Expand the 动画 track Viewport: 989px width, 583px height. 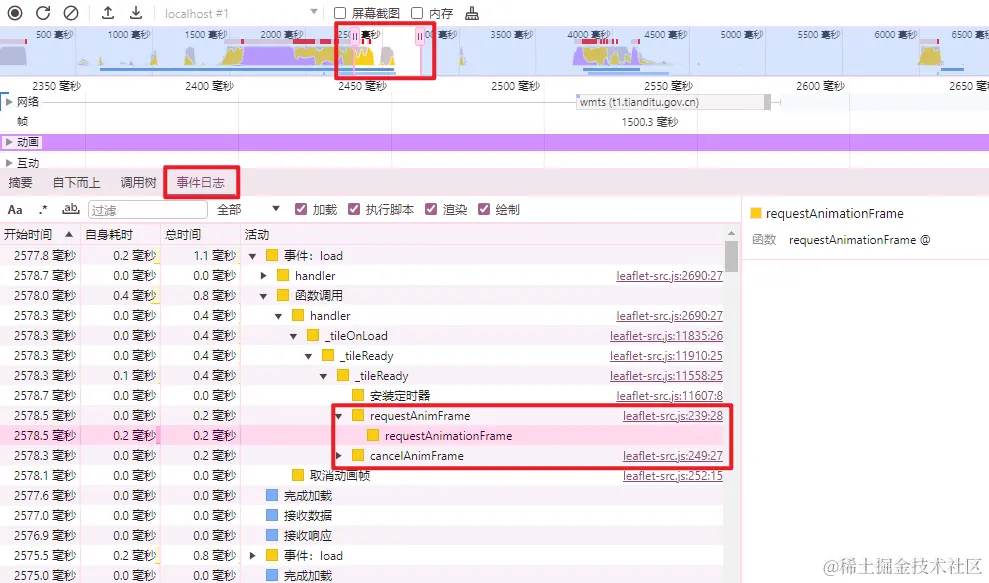[9, 142]
